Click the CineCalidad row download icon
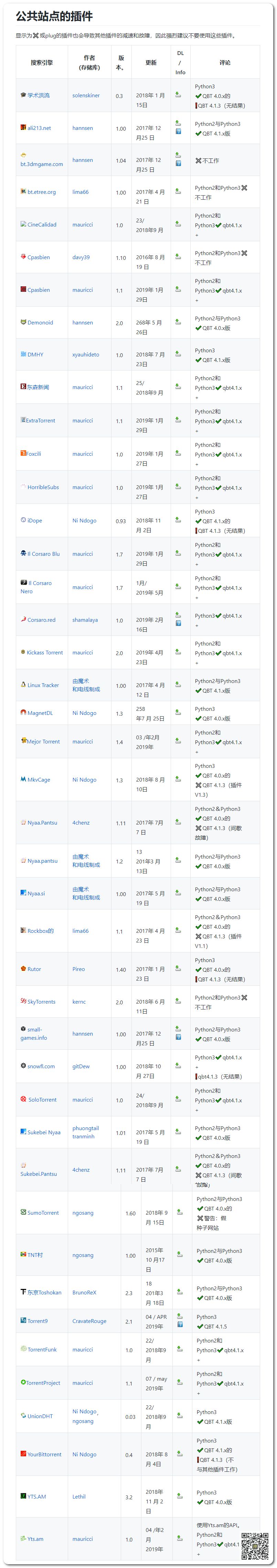 [x=178, y=224]
